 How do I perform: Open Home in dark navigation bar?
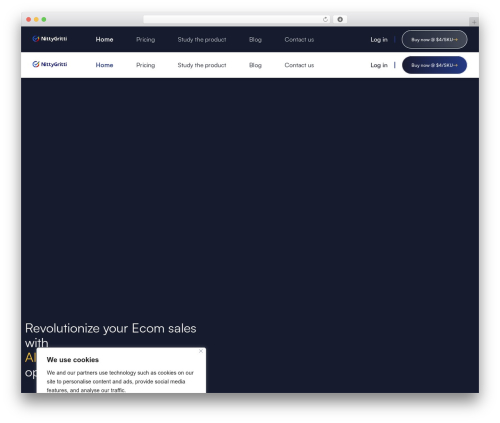pos(104,39)
